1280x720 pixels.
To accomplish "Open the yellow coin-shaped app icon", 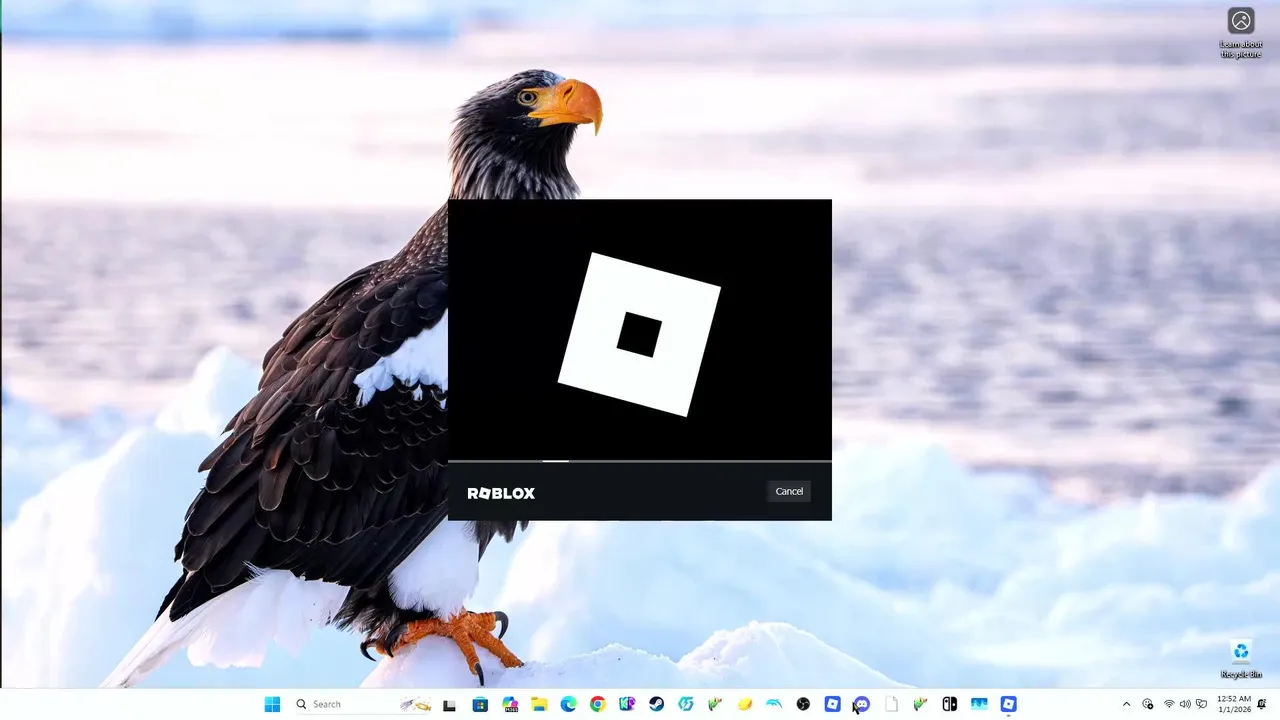I will click(744, 704).
